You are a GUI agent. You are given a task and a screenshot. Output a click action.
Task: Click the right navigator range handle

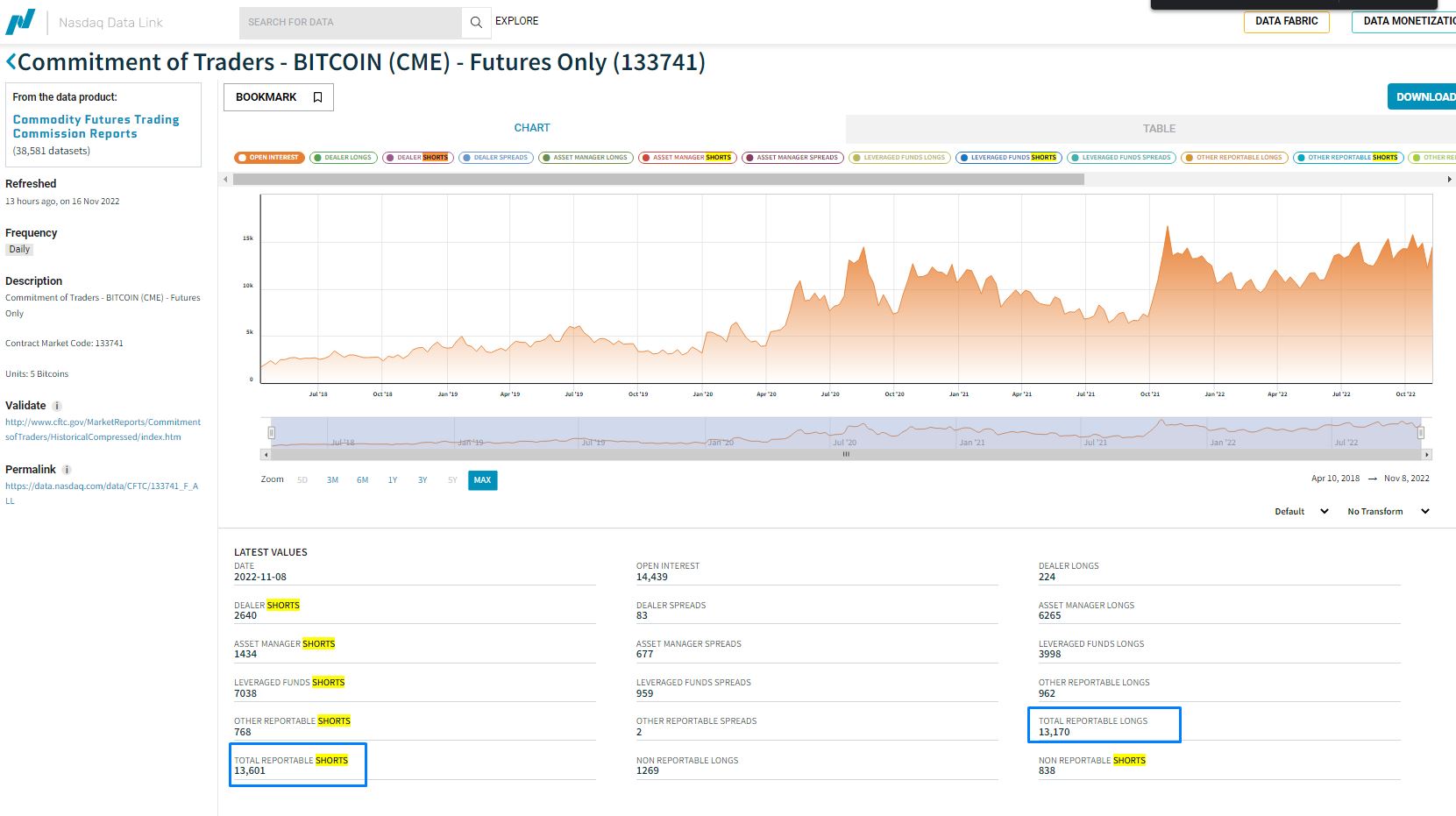tap(1421, 432)
